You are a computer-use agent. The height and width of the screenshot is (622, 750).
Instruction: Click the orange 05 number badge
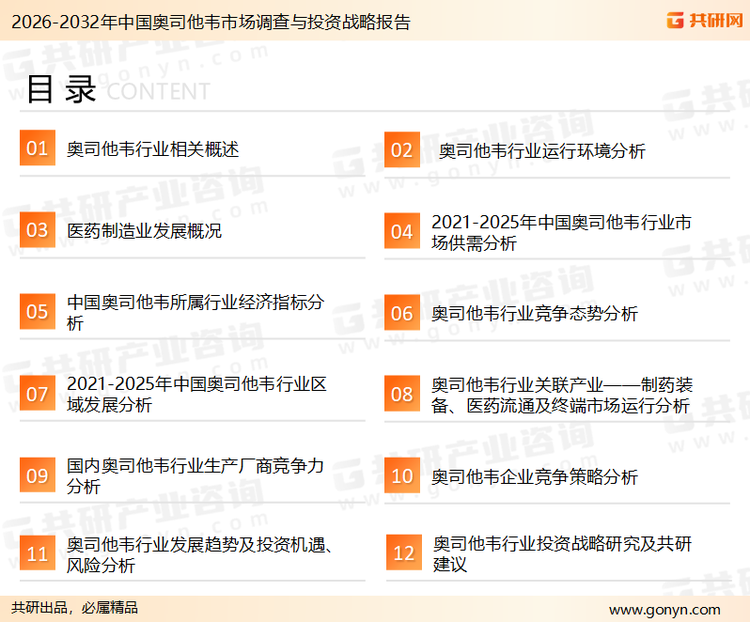pyautogui.click(x=37, y=311)
